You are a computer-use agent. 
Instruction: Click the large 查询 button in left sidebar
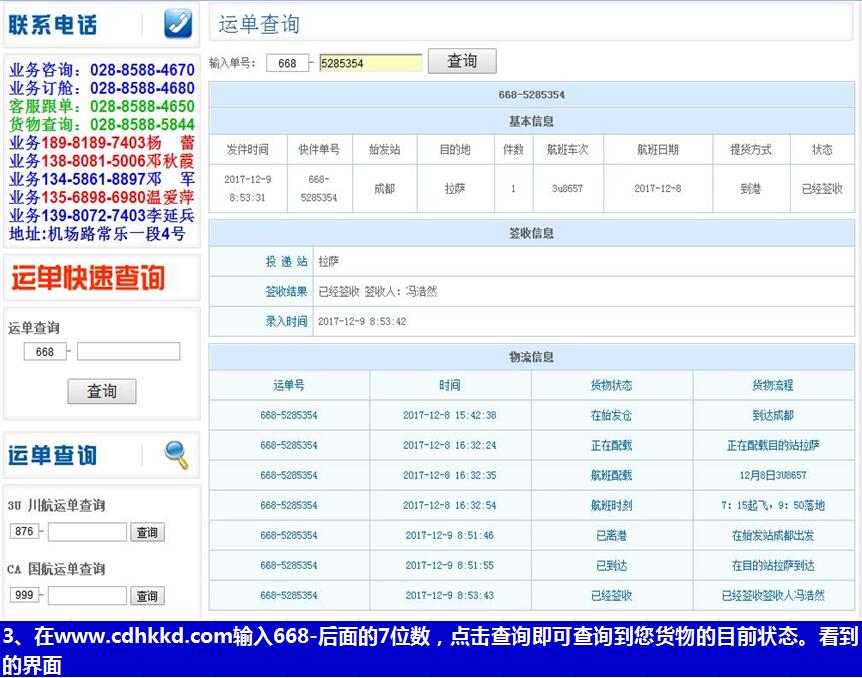tap(102, 391)
